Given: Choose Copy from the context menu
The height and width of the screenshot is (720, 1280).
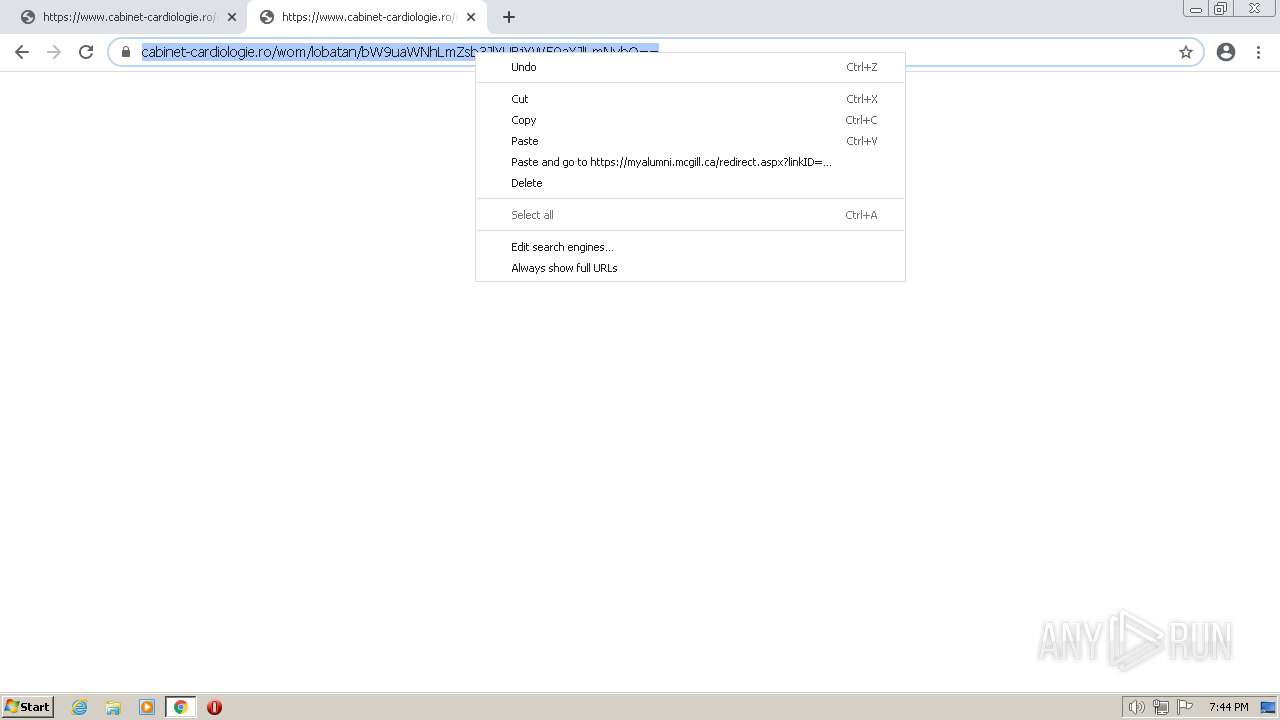Looking at the screenshot, I should (690, 120).
